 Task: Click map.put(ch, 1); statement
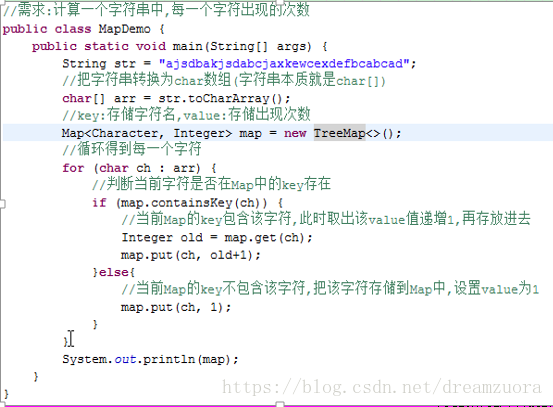point(176,307)
